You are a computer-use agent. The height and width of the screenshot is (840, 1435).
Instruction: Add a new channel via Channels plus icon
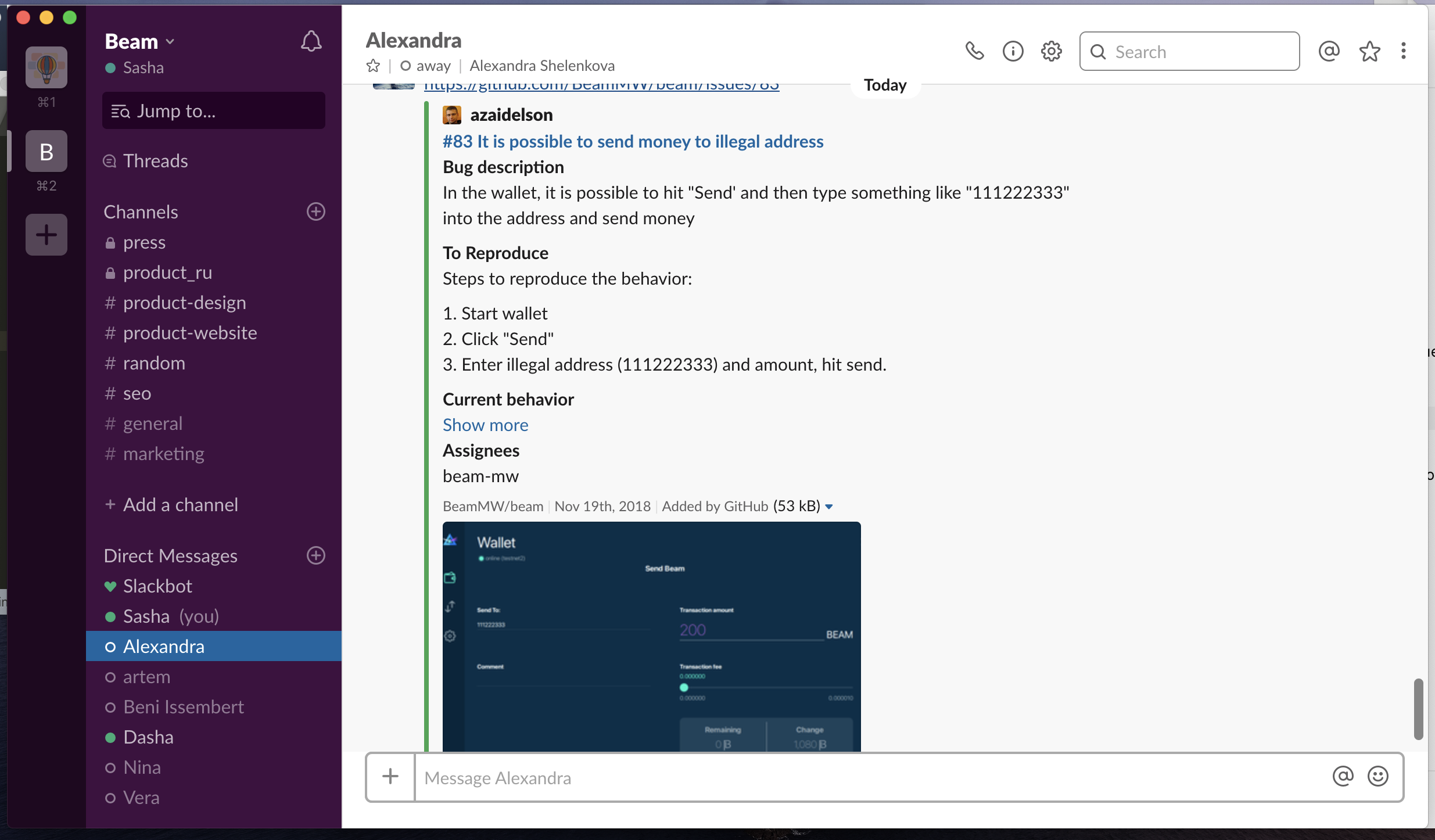pos(315,211)
